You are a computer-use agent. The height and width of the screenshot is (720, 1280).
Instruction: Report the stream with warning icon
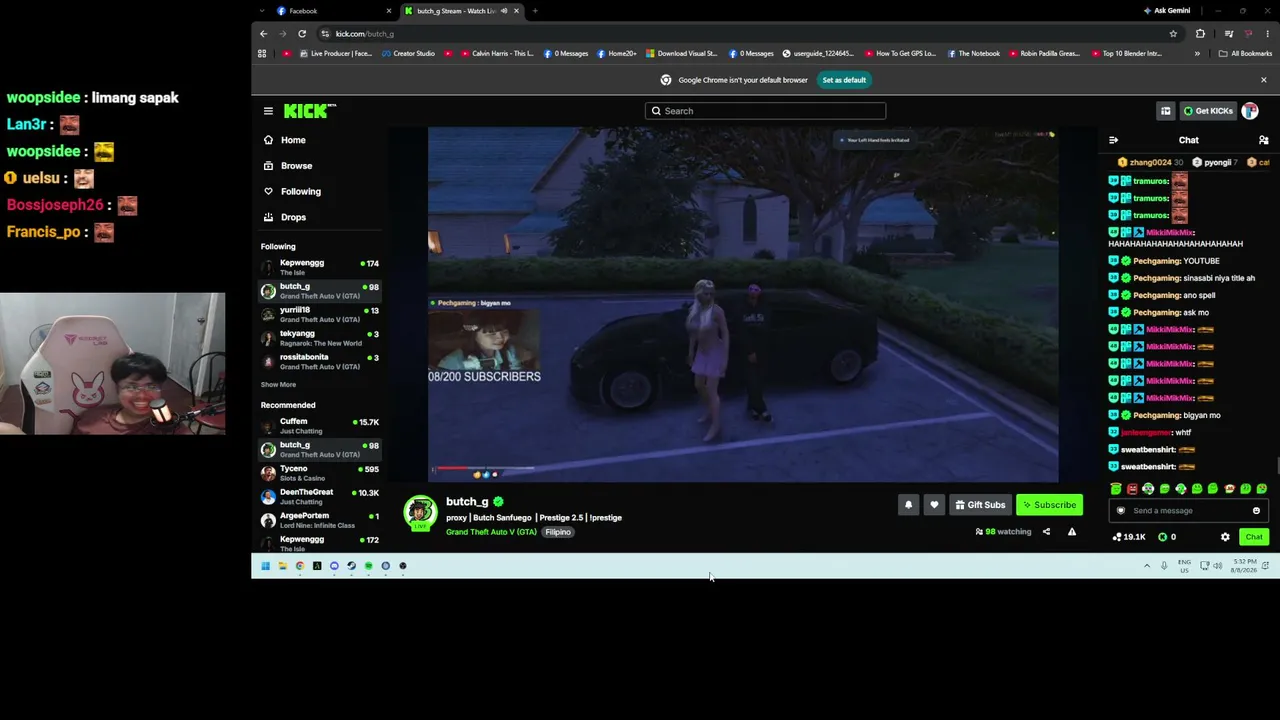(x=1072, y=532)
